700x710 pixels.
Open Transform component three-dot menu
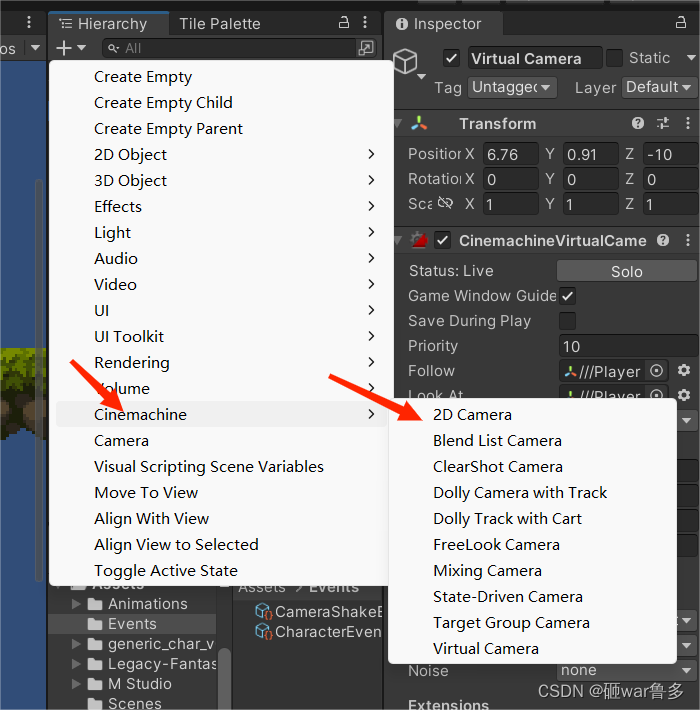(688, 123)
